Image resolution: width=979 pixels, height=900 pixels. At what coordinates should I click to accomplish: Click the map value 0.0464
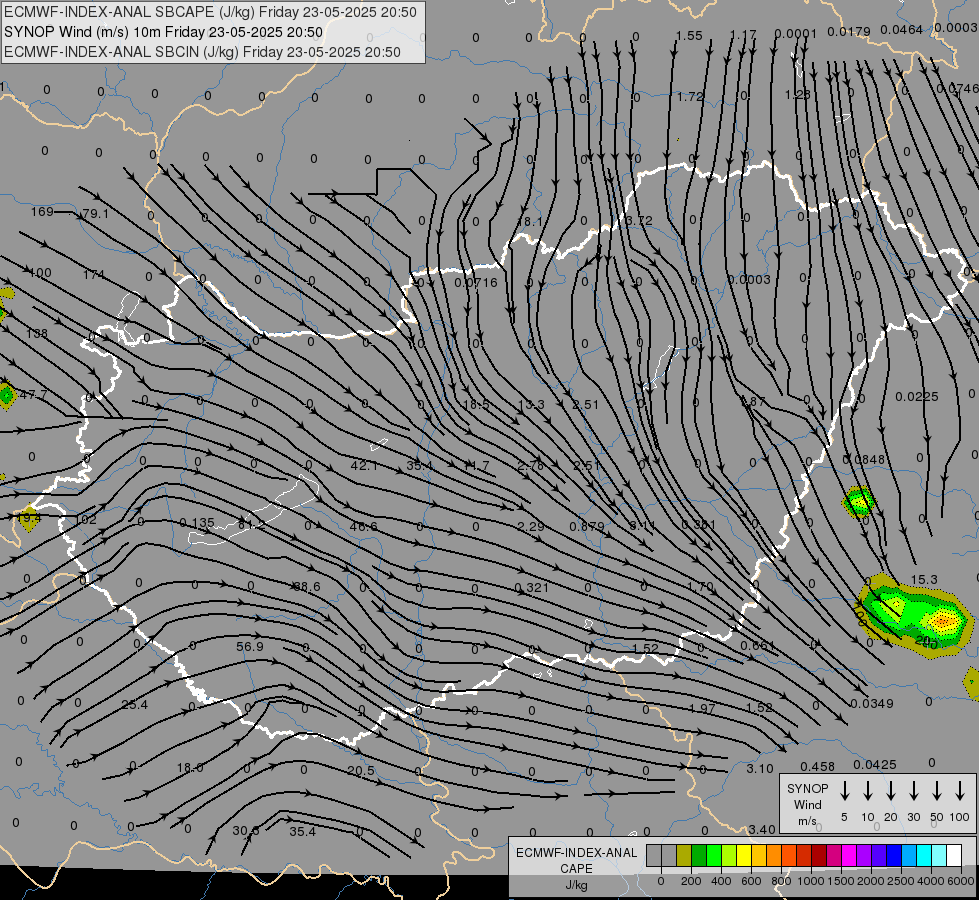pyautogui.click(x=902, y=29)
